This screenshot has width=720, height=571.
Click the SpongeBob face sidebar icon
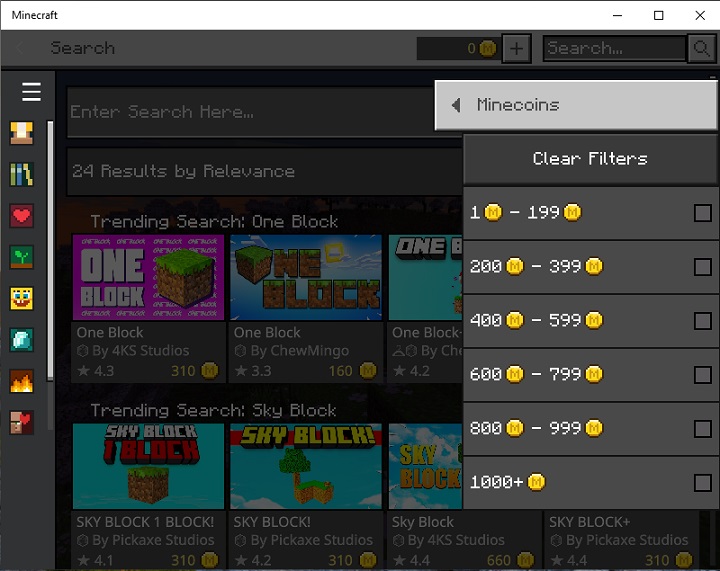(22, 298)
